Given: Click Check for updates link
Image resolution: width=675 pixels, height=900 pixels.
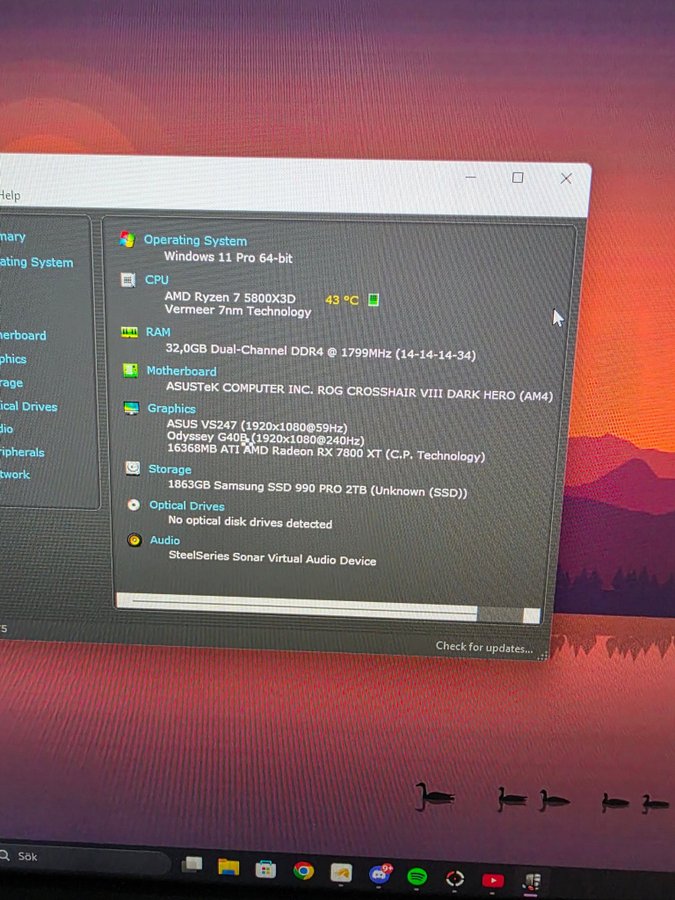Looking at the screenshot, I should pos(484,647).
